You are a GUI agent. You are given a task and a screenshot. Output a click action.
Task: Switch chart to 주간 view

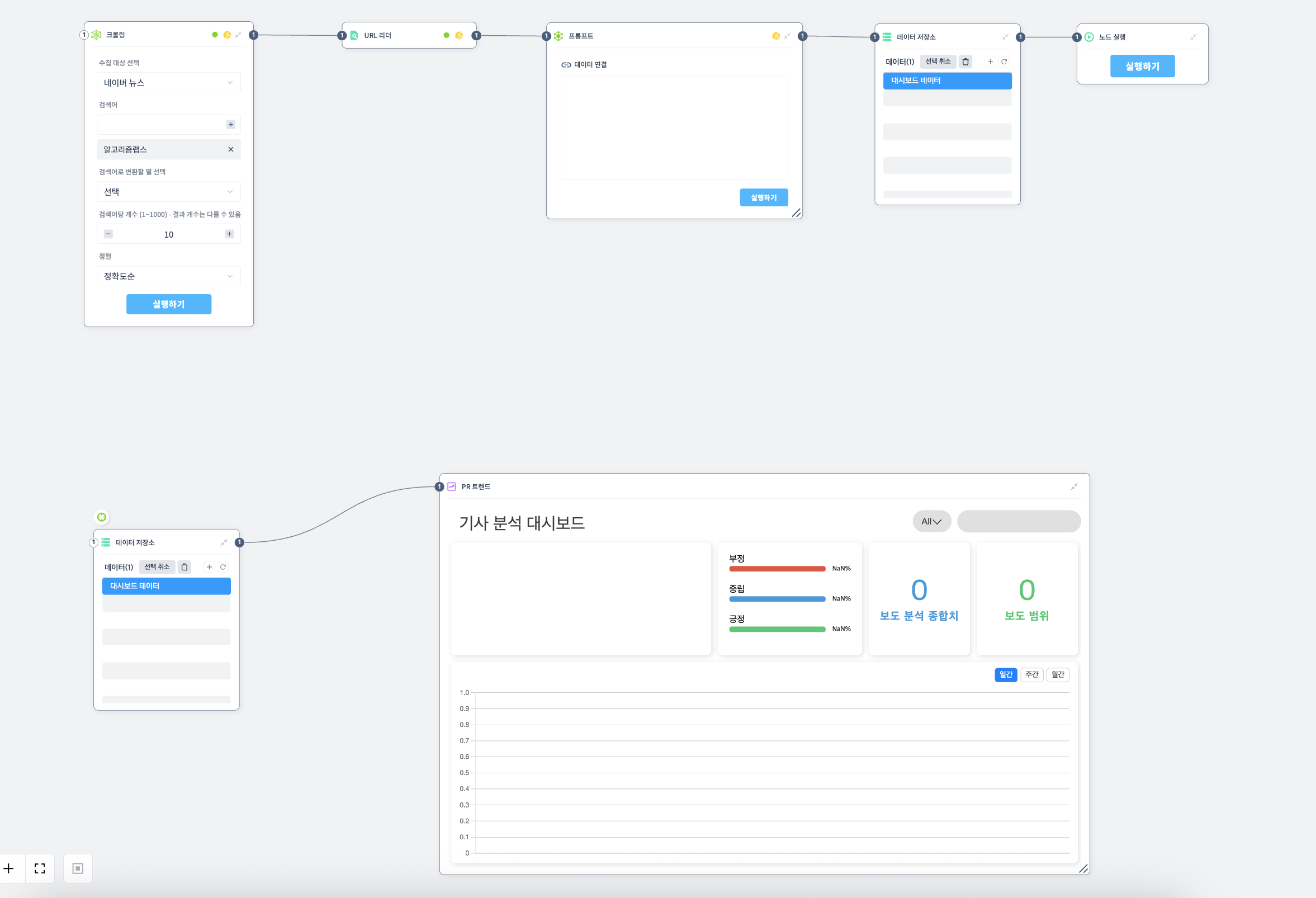(x=1032, y=674)
